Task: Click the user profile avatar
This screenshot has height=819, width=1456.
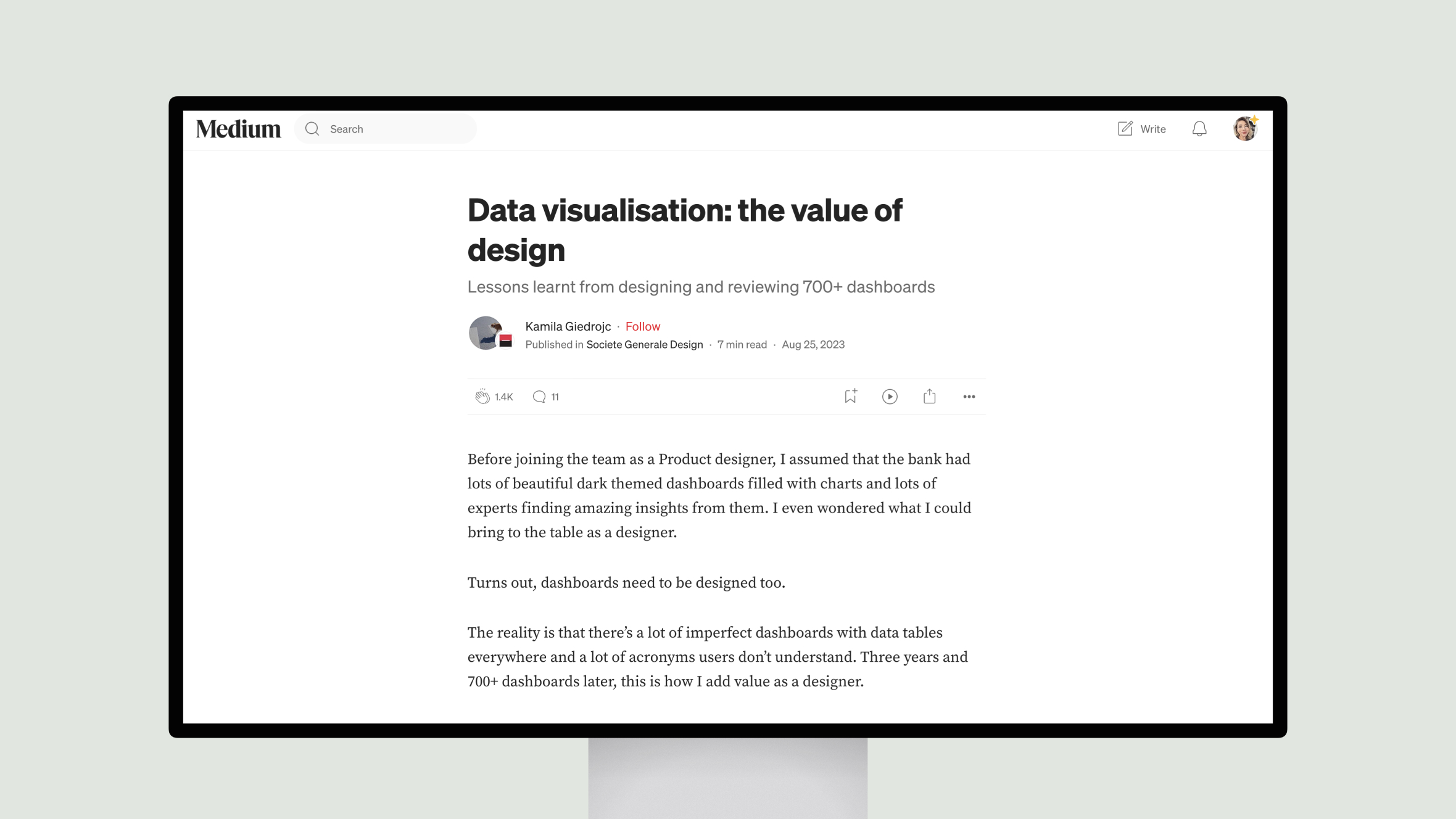Action: 1245,128
